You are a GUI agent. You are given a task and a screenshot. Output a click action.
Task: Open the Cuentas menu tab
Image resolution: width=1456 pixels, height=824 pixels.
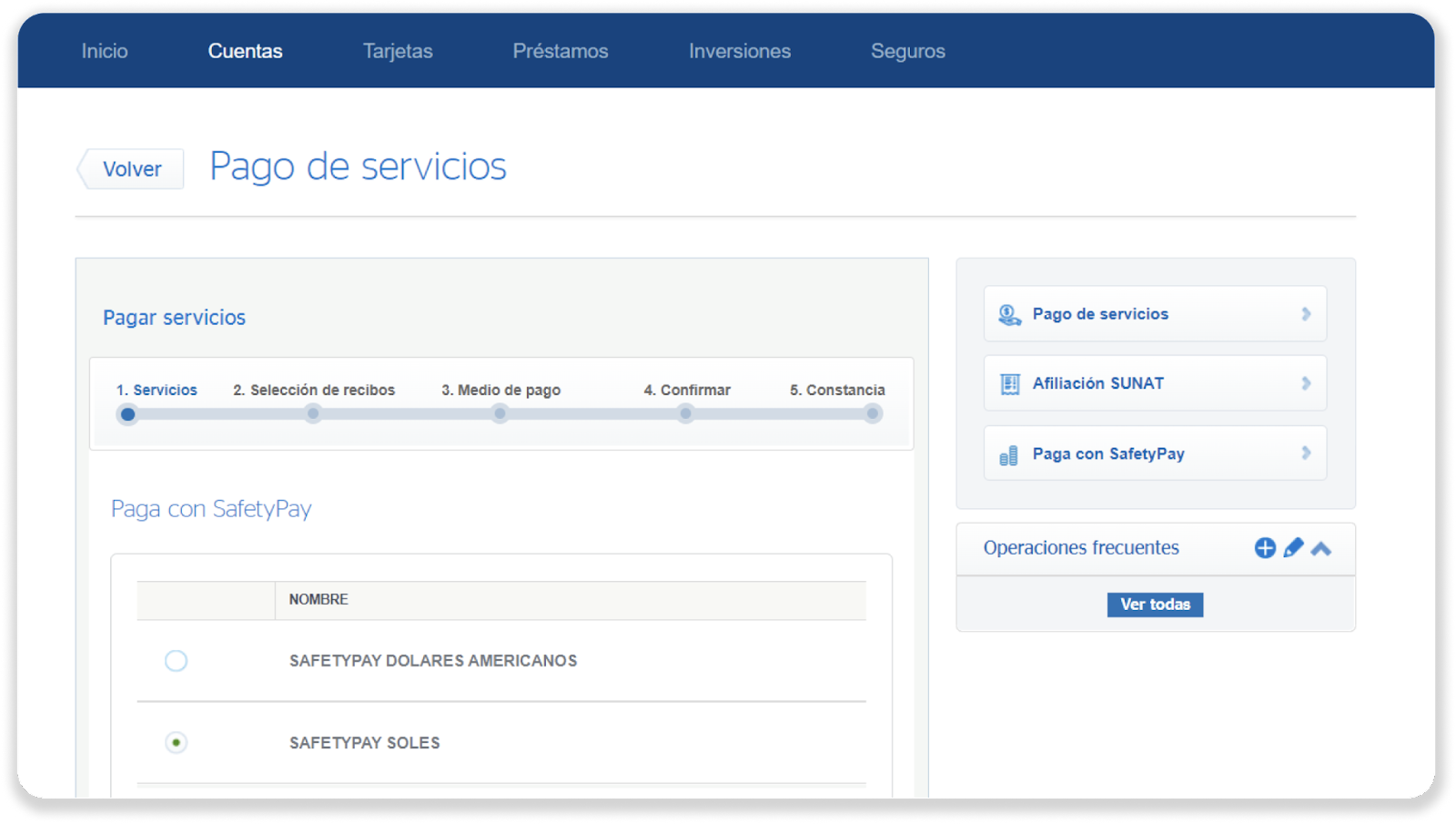[x=245, y=51]
